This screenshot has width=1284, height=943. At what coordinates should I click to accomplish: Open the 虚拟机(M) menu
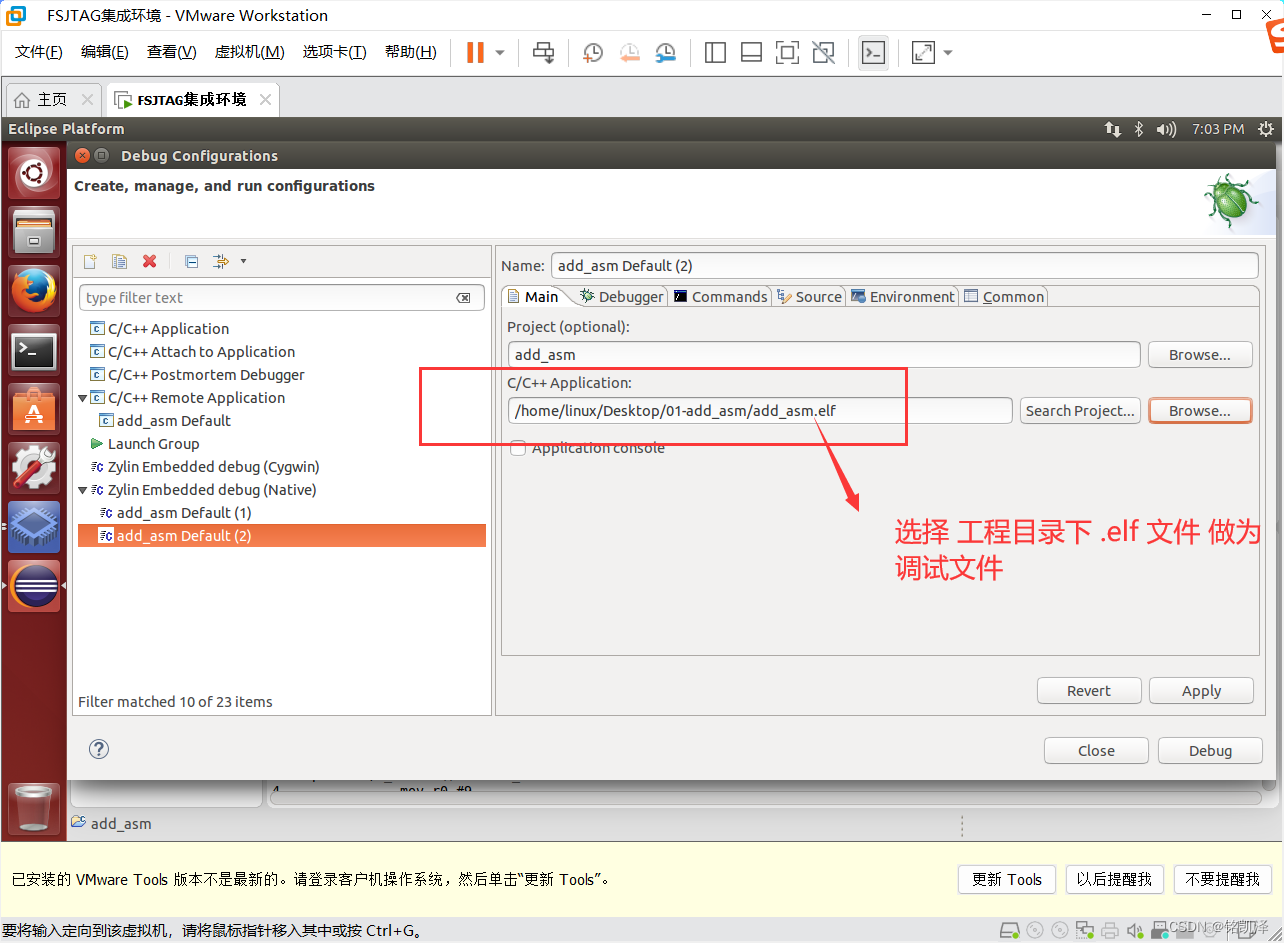point(249,52)
